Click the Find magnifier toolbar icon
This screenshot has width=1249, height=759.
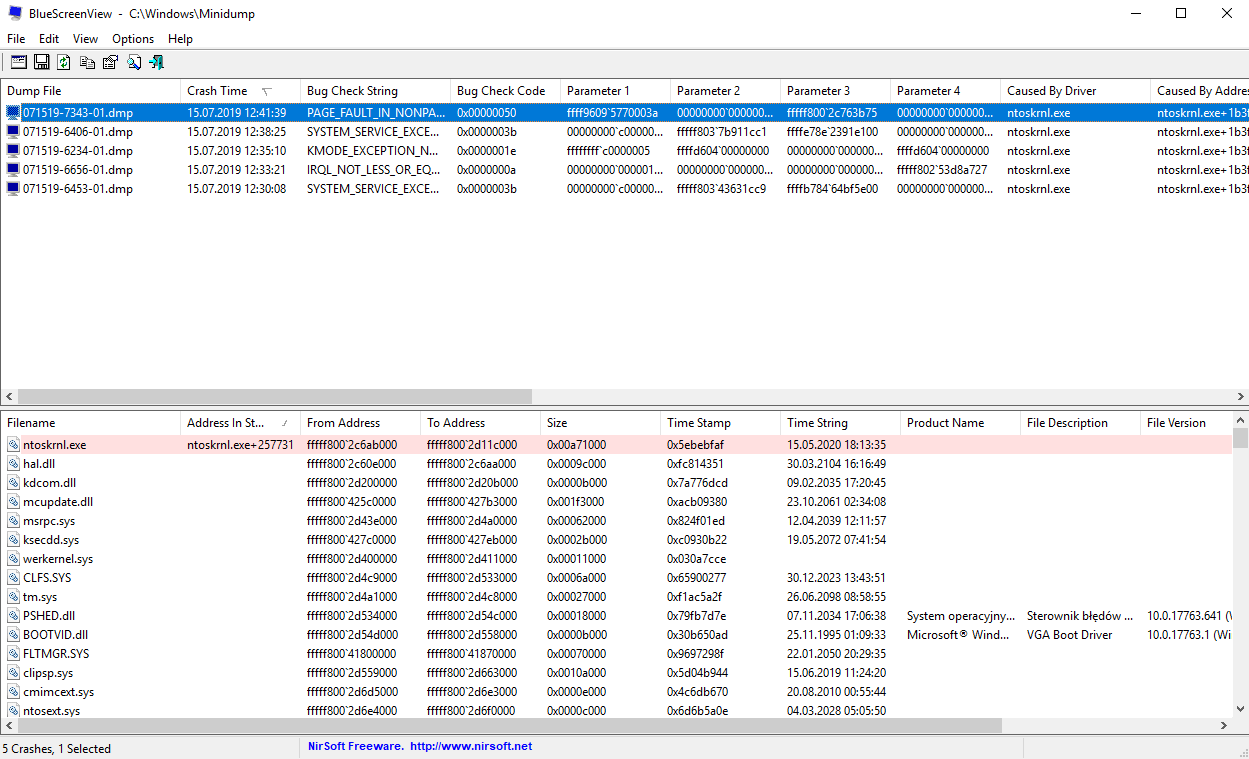[x=133, y=62]
